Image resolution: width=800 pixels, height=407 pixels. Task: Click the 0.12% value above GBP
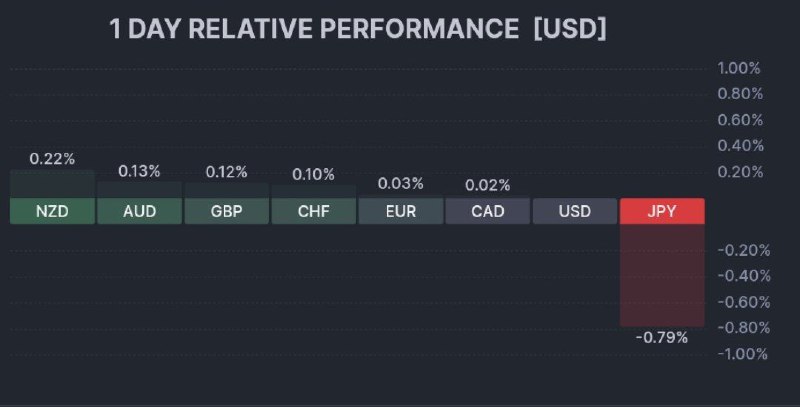(x=227, y=172)
